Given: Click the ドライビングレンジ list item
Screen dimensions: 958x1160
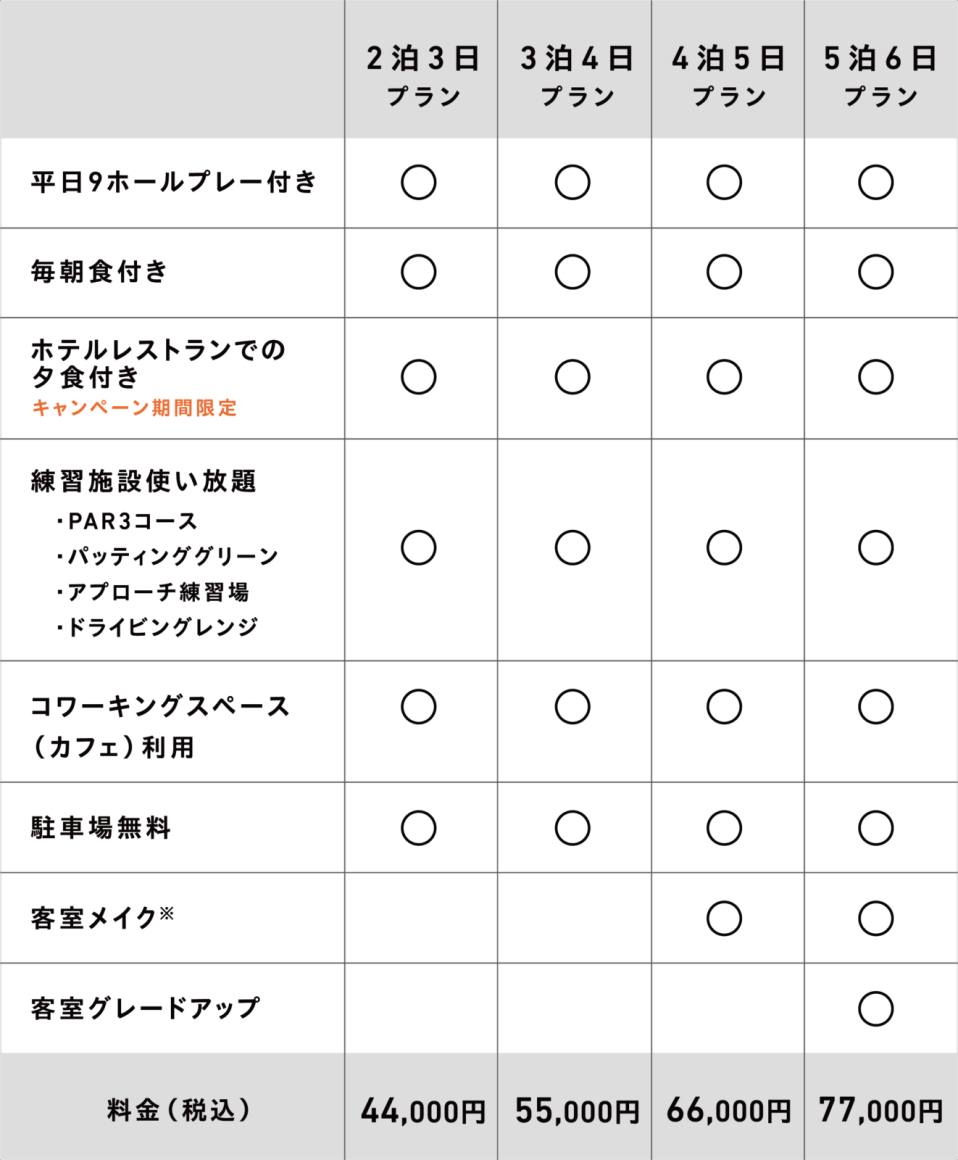Looking at the screenshot, I should pos(158,627).
